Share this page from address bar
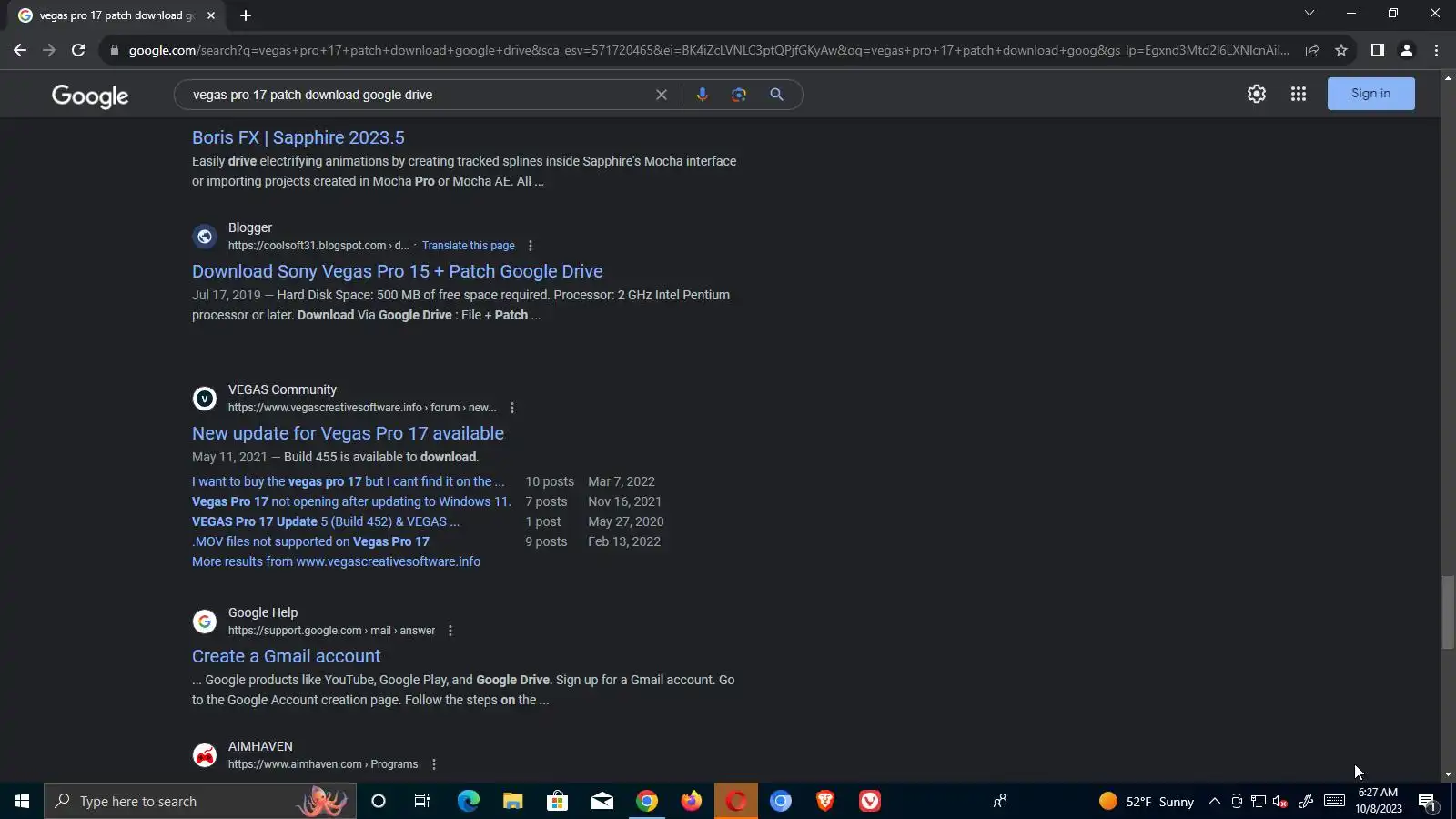Viewport: 1456px width, 819px height. tap(1312, 50)
